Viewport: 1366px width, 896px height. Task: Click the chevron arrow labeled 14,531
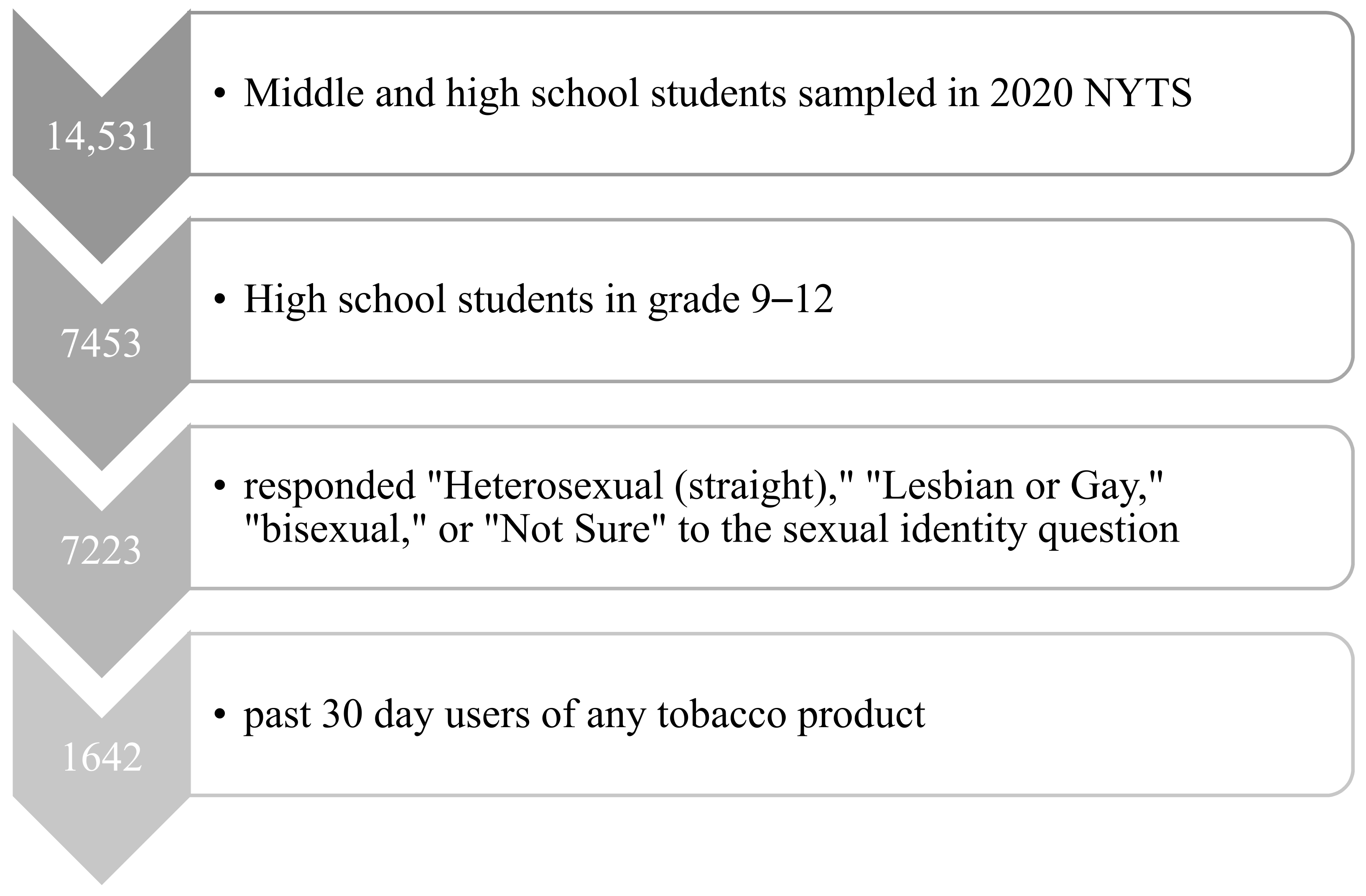[x=101, y=137]
